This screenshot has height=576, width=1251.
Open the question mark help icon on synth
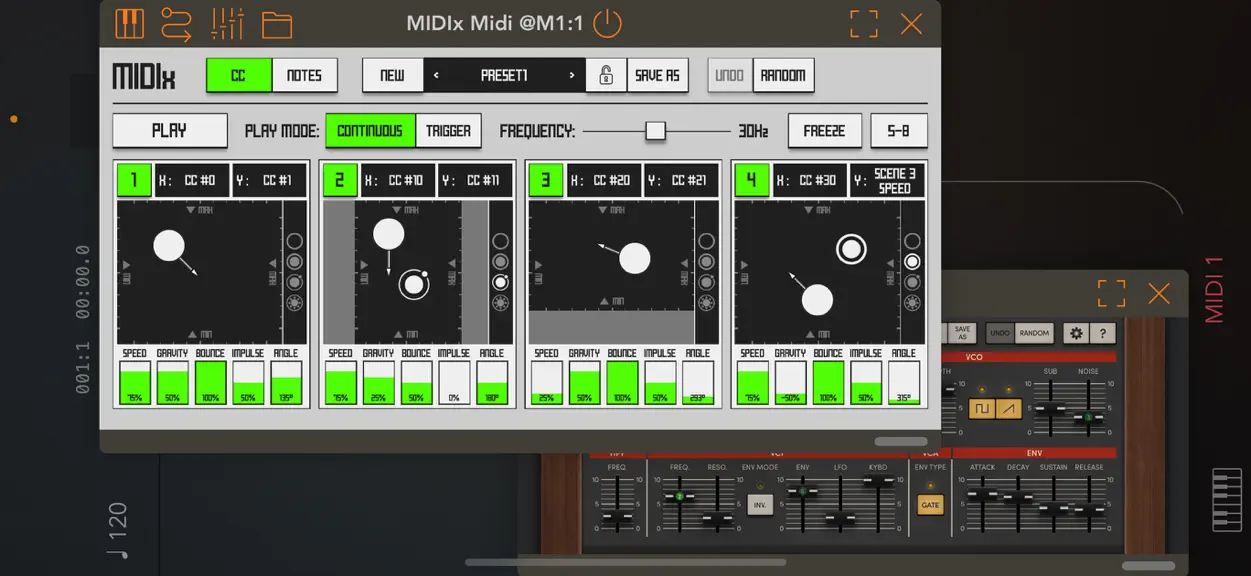point(1102,334)
